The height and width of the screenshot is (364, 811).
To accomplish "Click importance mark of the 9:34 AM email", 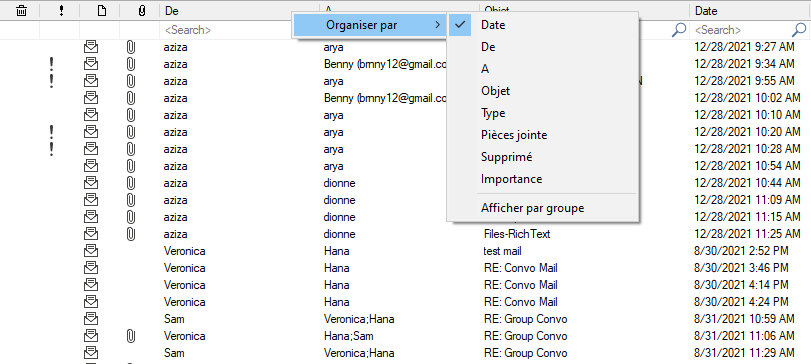I will pyautogui.click(x=51, y=65).
